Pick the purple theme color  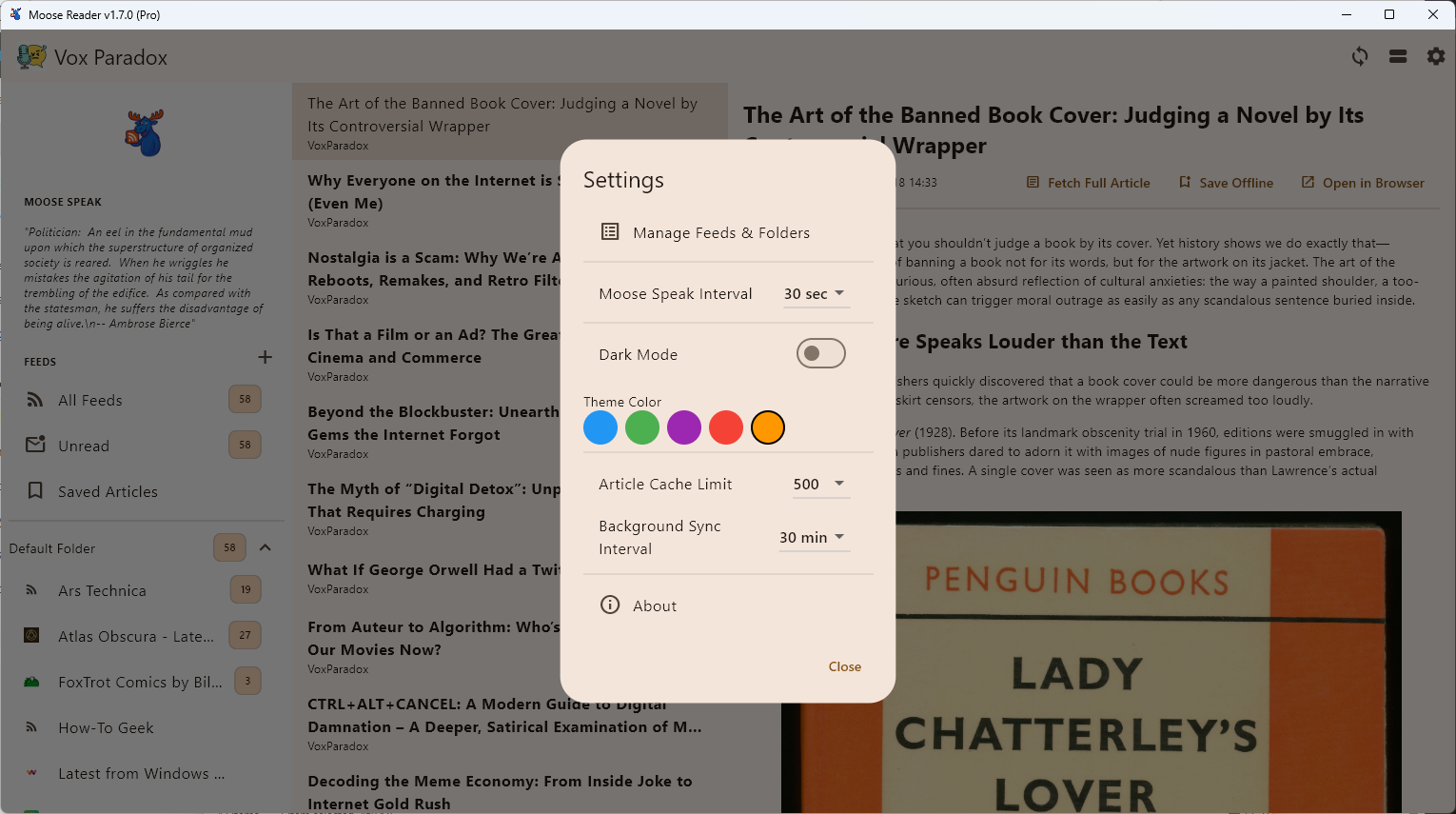(684, 427)
